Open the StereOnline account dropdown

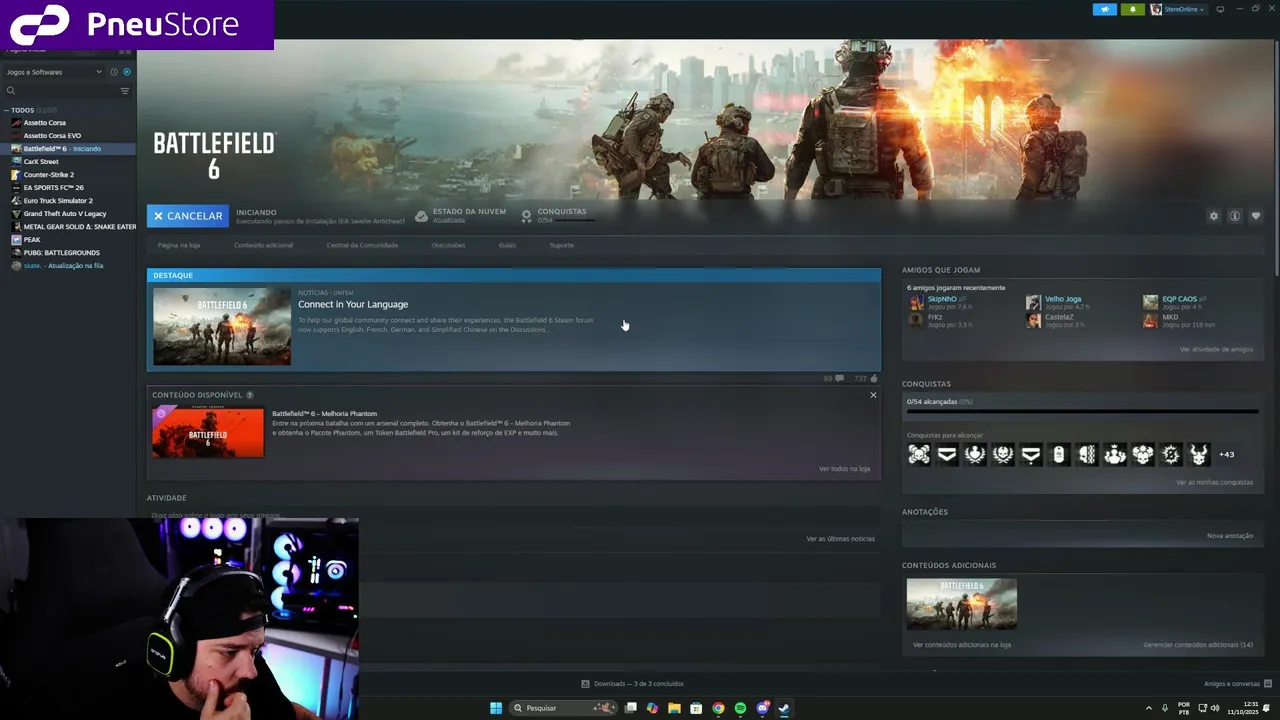click(1178, 9)
